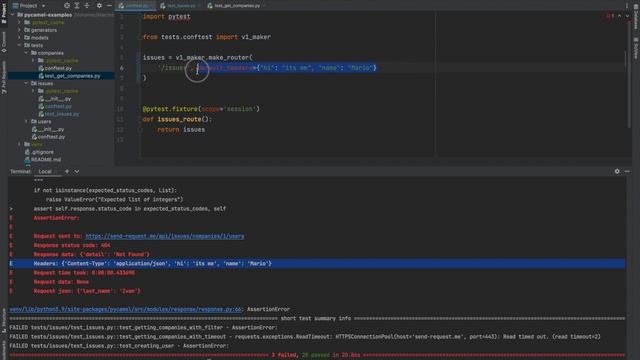Hide the Terminal panel
This screenshot has height=360, width=640.
click(x=627, y=171)
